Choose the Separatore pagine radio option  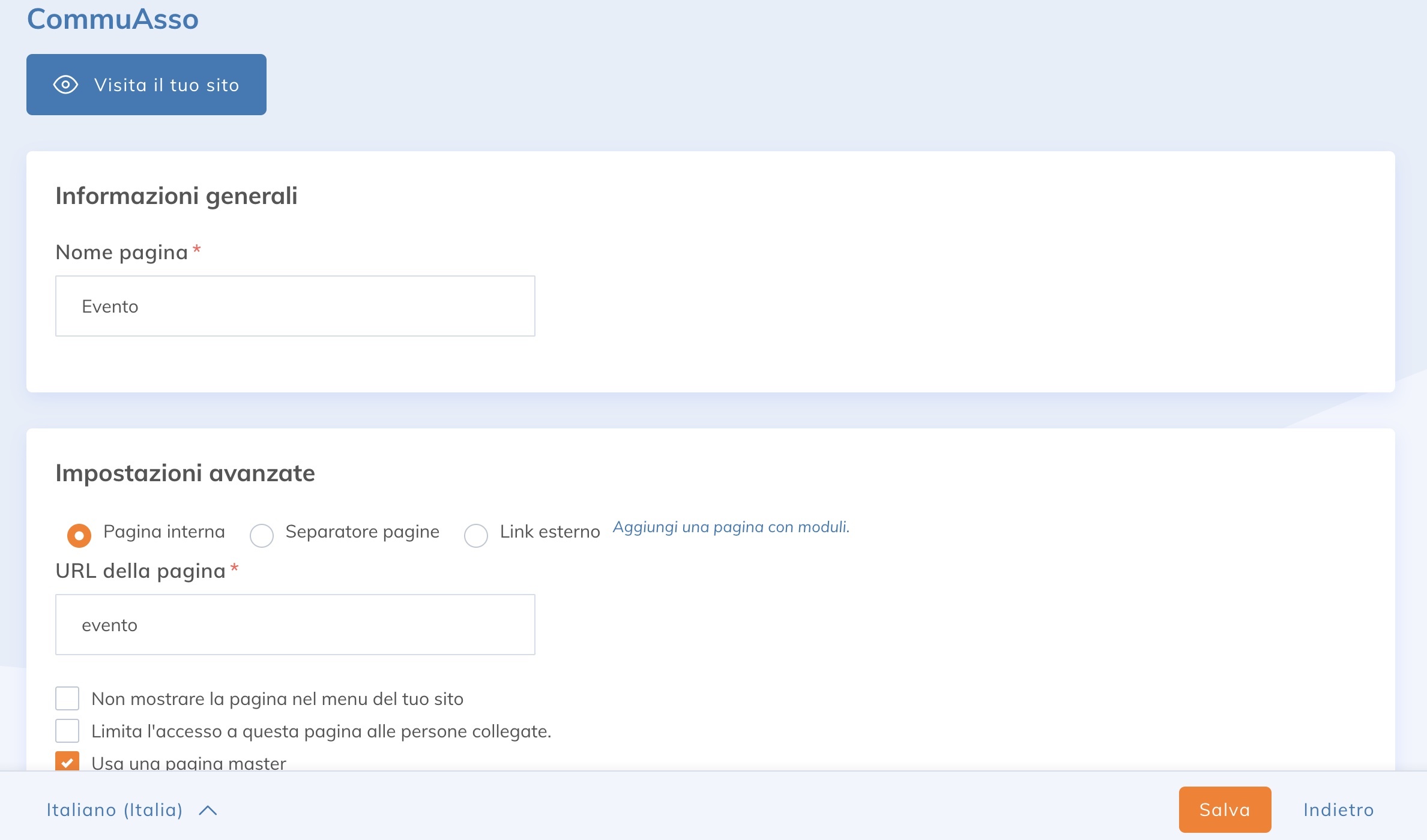point(262,535)
